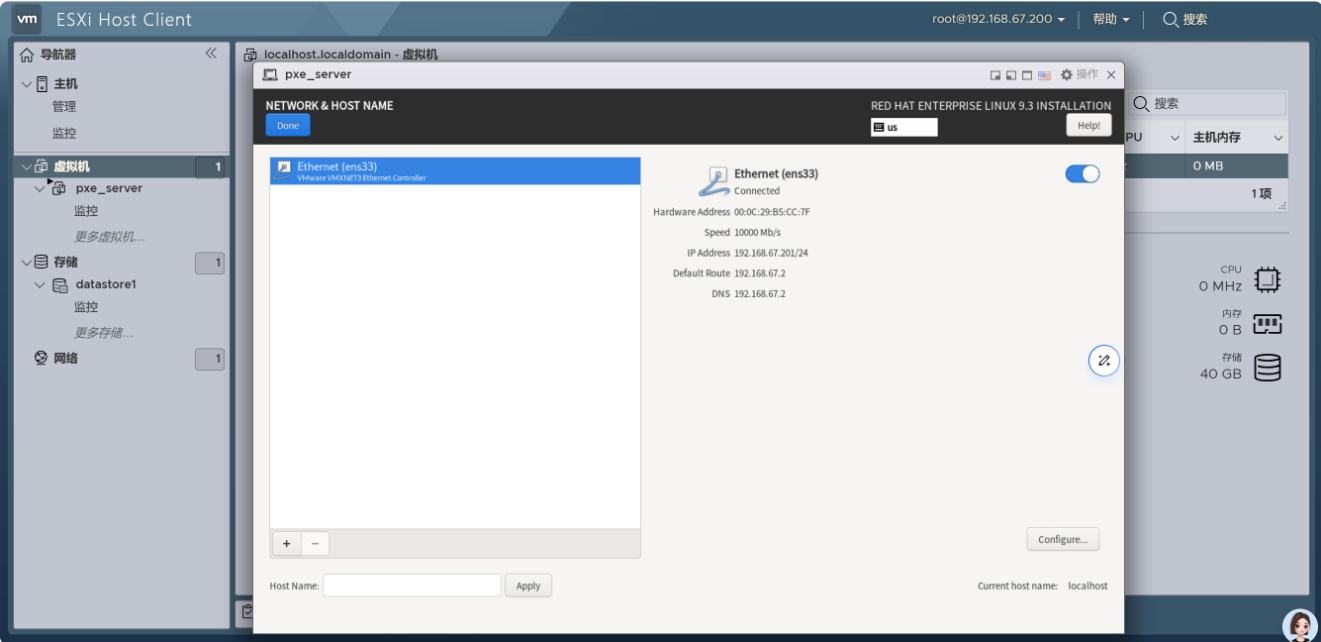Viewport: 1321px width, 642px height.
Task: Set console to full window size icon
Action: (x=1027, y=75)
